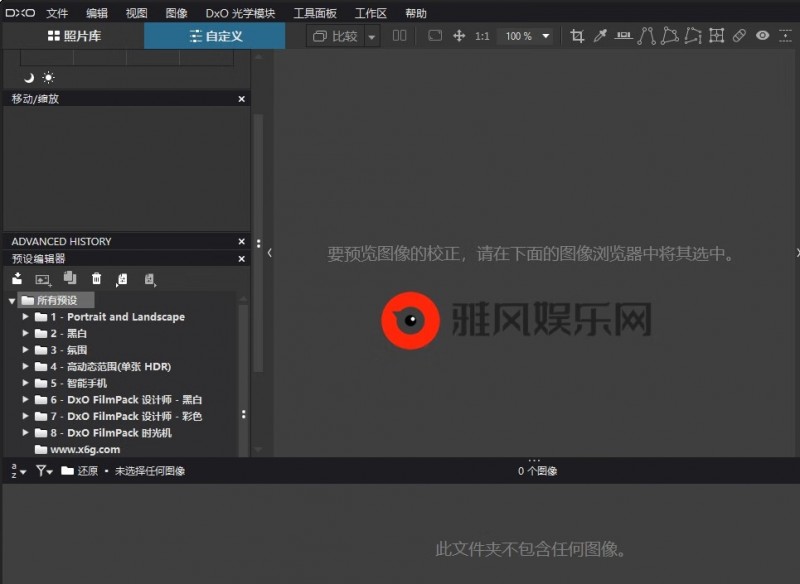
Task: Toggle the eye preview visibility icon
Action: (x=762, y=36)
